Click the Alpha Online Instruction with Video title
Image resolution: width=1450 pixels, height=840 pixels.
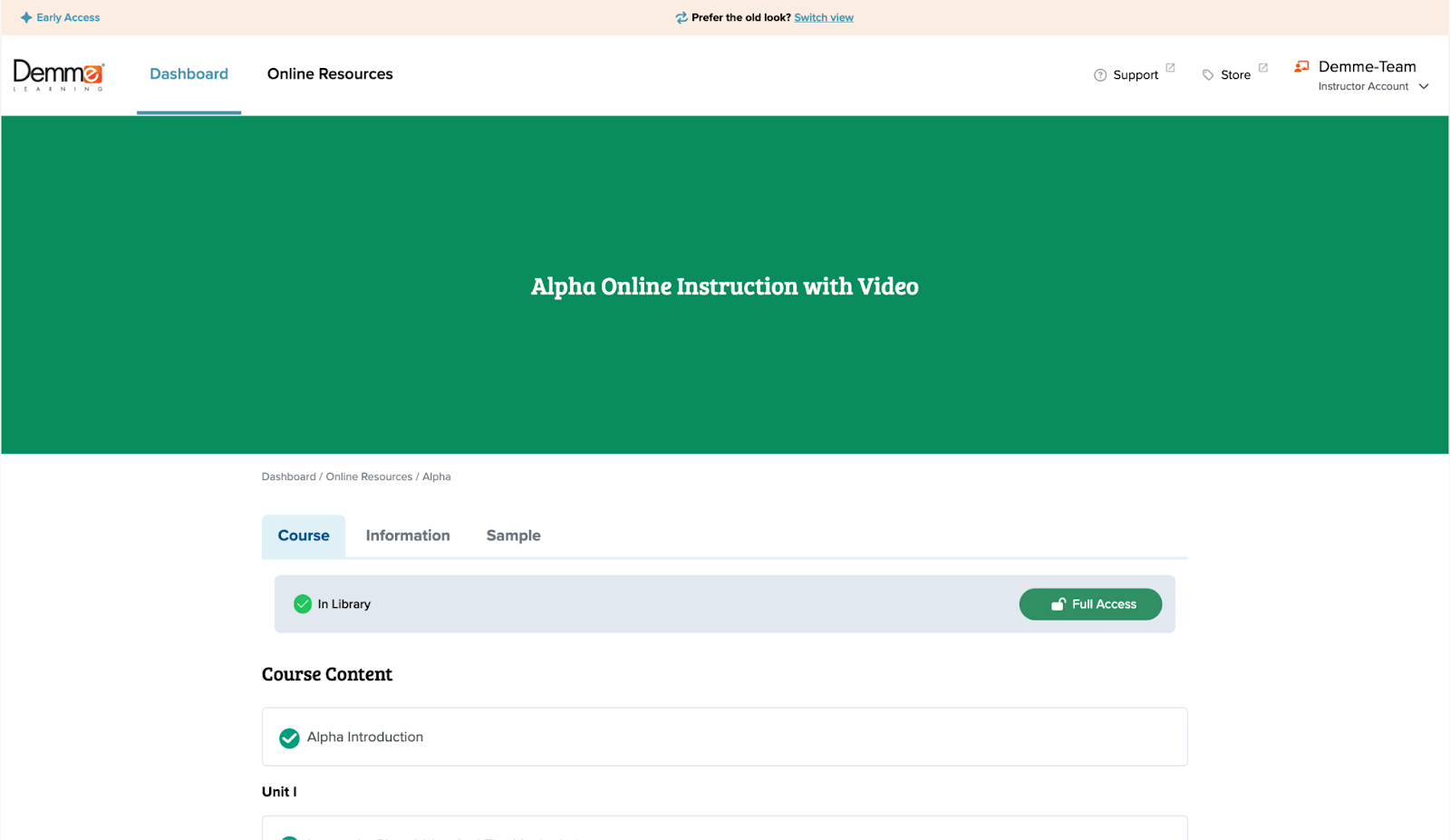[x=725, y=286]
